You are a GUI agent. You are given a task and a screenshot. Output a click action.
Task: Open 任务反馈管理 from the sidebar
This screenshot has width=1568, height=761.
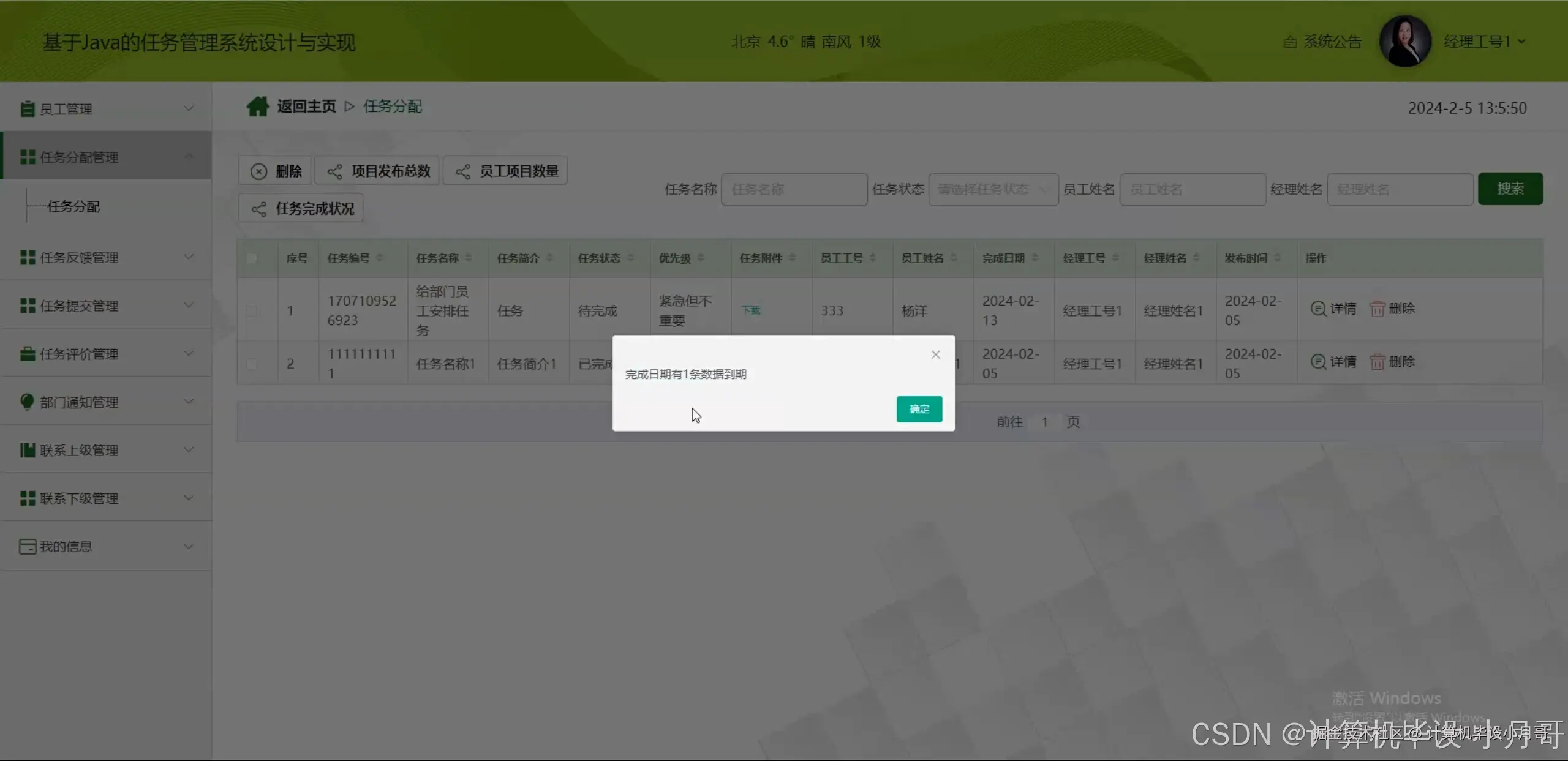[x=78, y=257]
